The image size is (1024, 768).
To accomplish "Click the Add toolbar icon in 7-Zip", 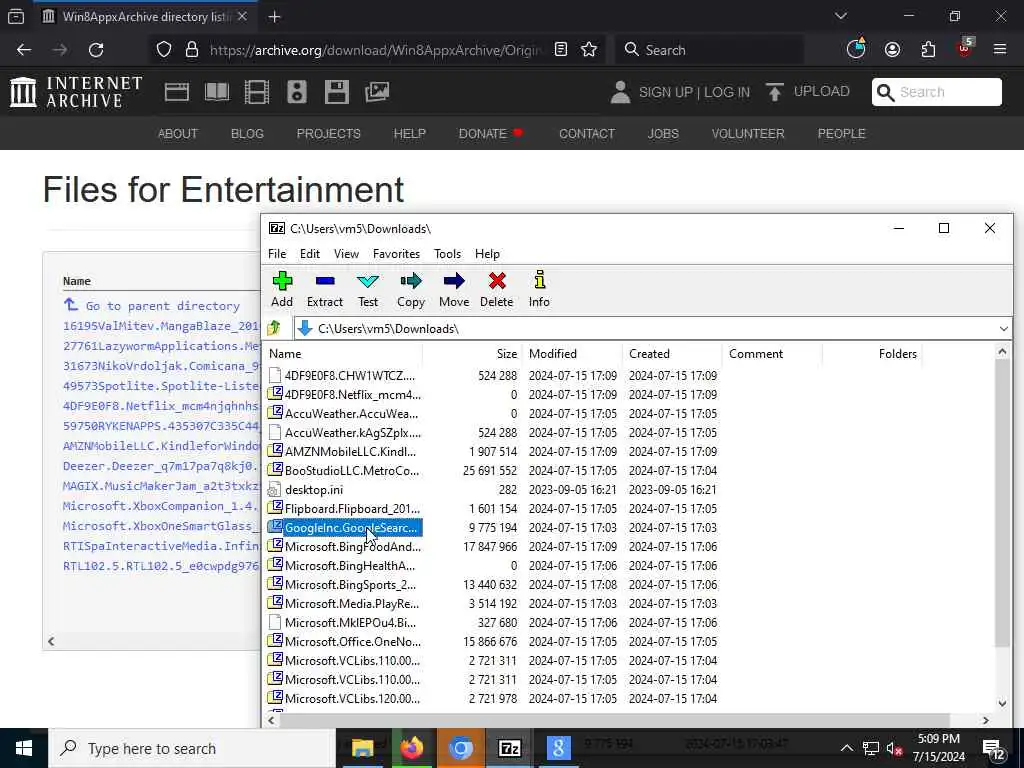I will tap(282, 289).
